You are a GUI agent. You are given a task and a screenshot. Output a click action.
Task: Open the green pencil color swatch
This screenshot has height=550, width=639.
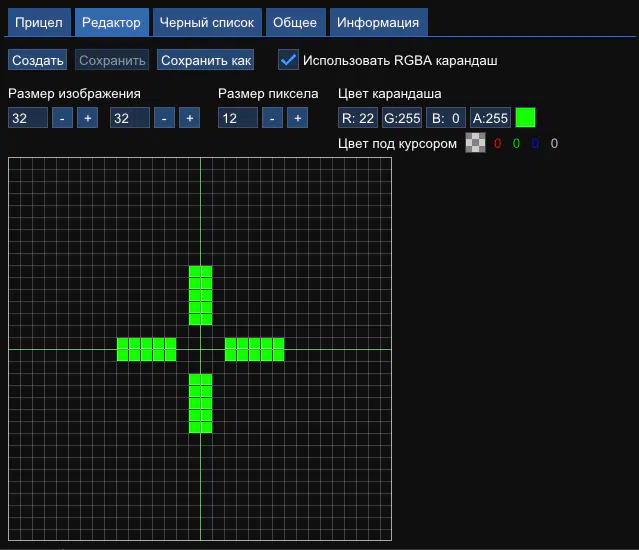click(525, 118)
